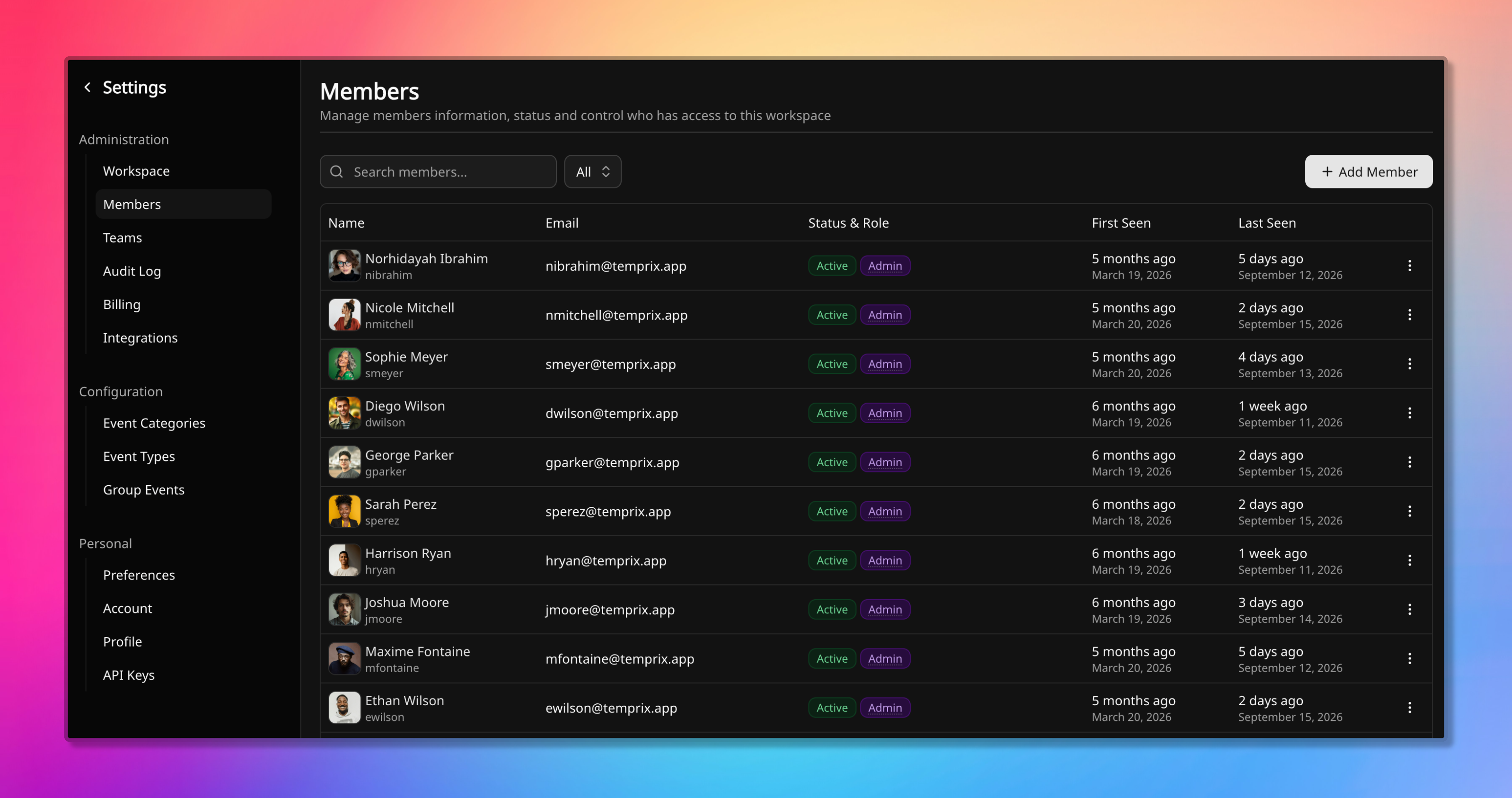The width and height of the screenshot is (1512, 798).
Task: Open the options menu for Sophie Meyer
Action: pos(1409,364)
